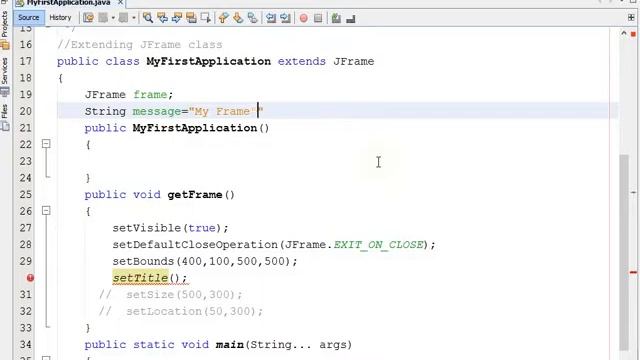Click the red error glyph beside setTitle line

coord(30,278)
